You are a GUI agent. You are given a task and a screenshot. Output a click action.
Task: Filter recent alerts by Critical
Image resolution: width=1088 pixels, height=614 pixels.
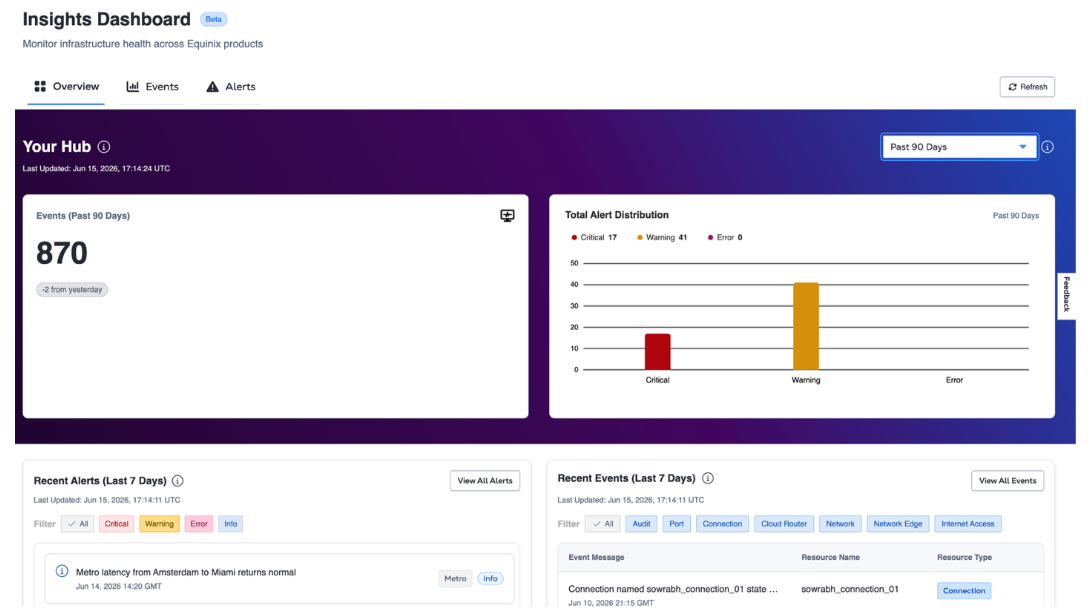click(x=117, y=524)
